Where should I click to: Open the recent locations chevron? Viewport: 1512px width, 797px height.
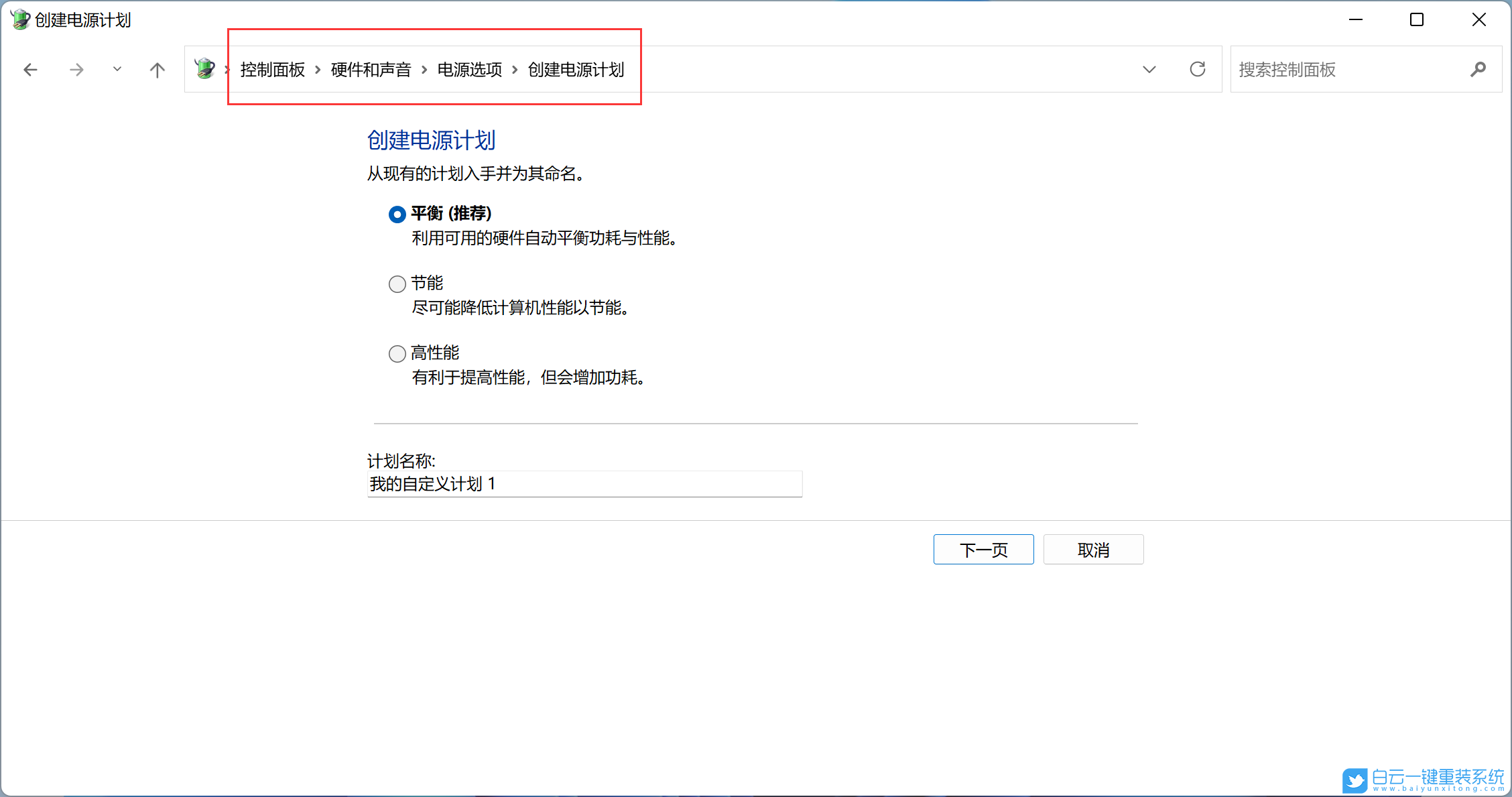pyautogui.click(x=117, y=69)
